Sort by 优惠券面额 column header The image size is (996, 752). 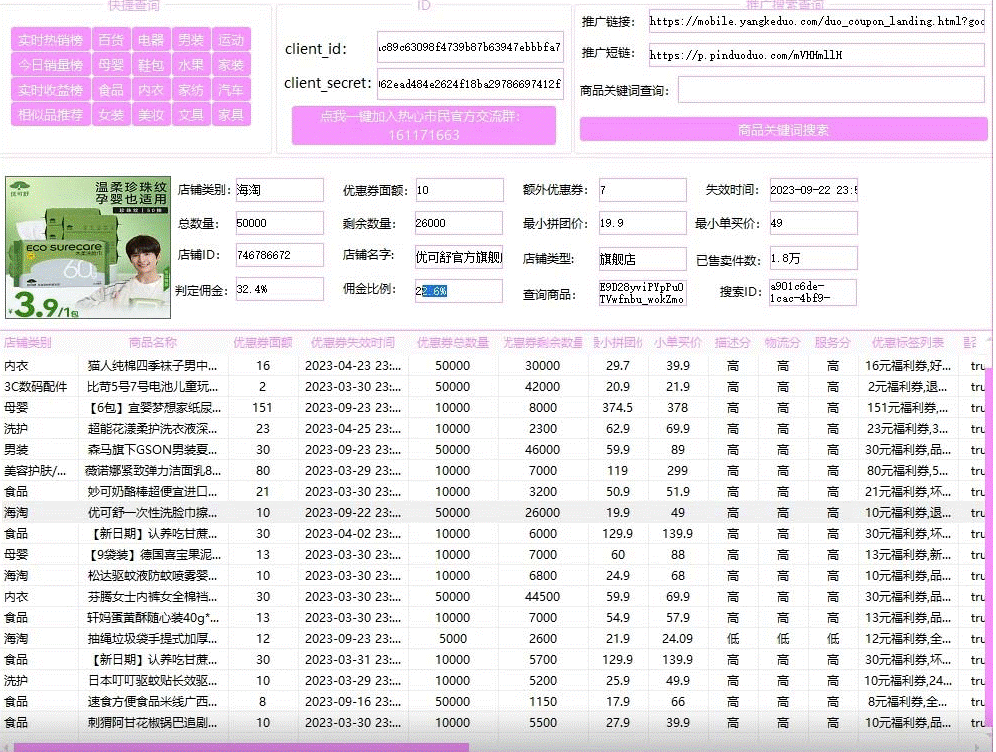pos(263,342)
